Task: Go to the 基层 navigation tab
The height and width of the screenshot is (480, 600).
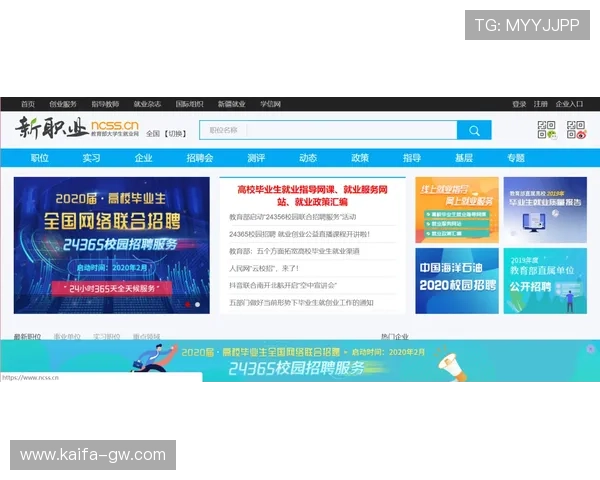Action: (x=464, y=158)
